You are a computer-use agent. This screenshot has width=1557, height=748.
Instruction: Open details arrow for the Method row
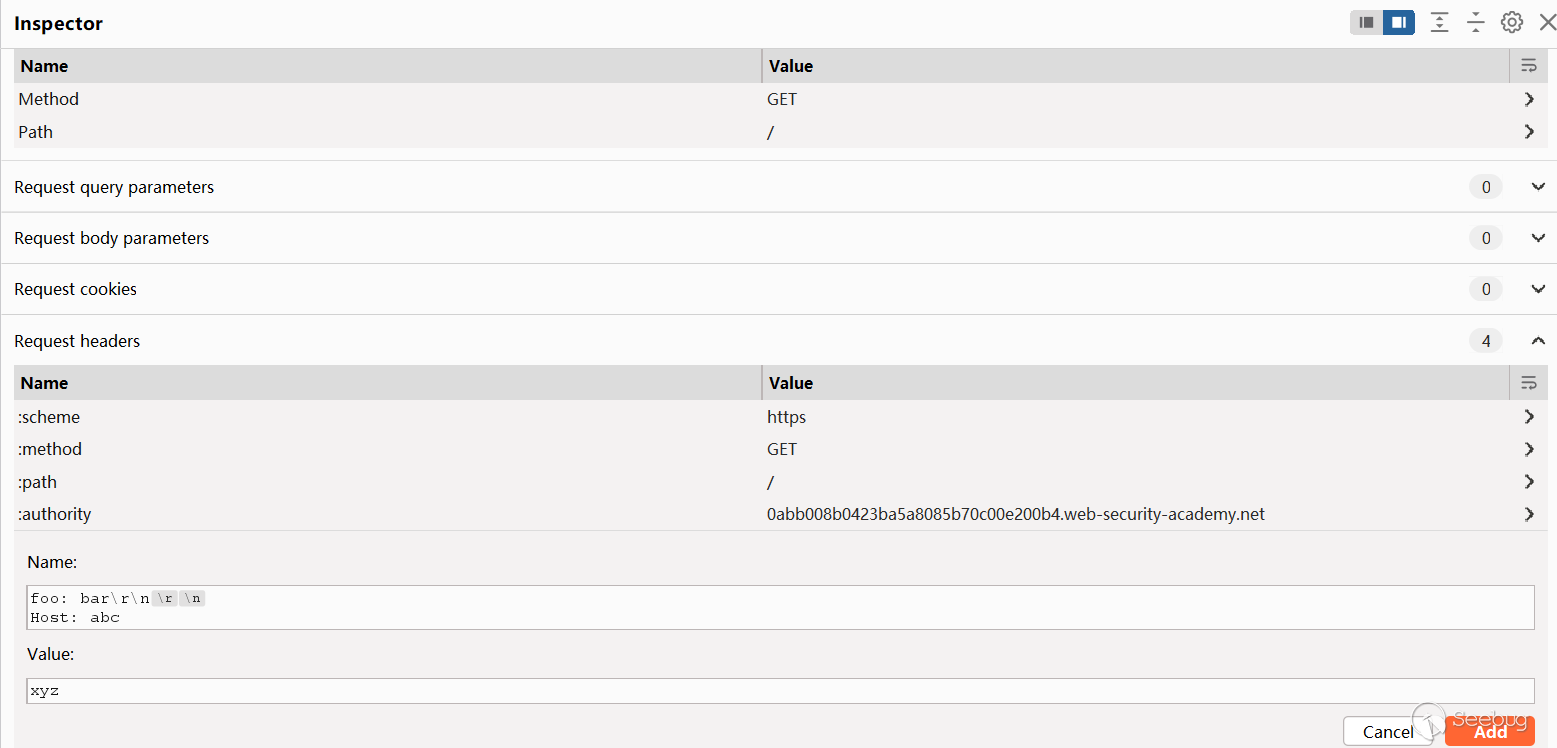click(x=1529, y=99)
